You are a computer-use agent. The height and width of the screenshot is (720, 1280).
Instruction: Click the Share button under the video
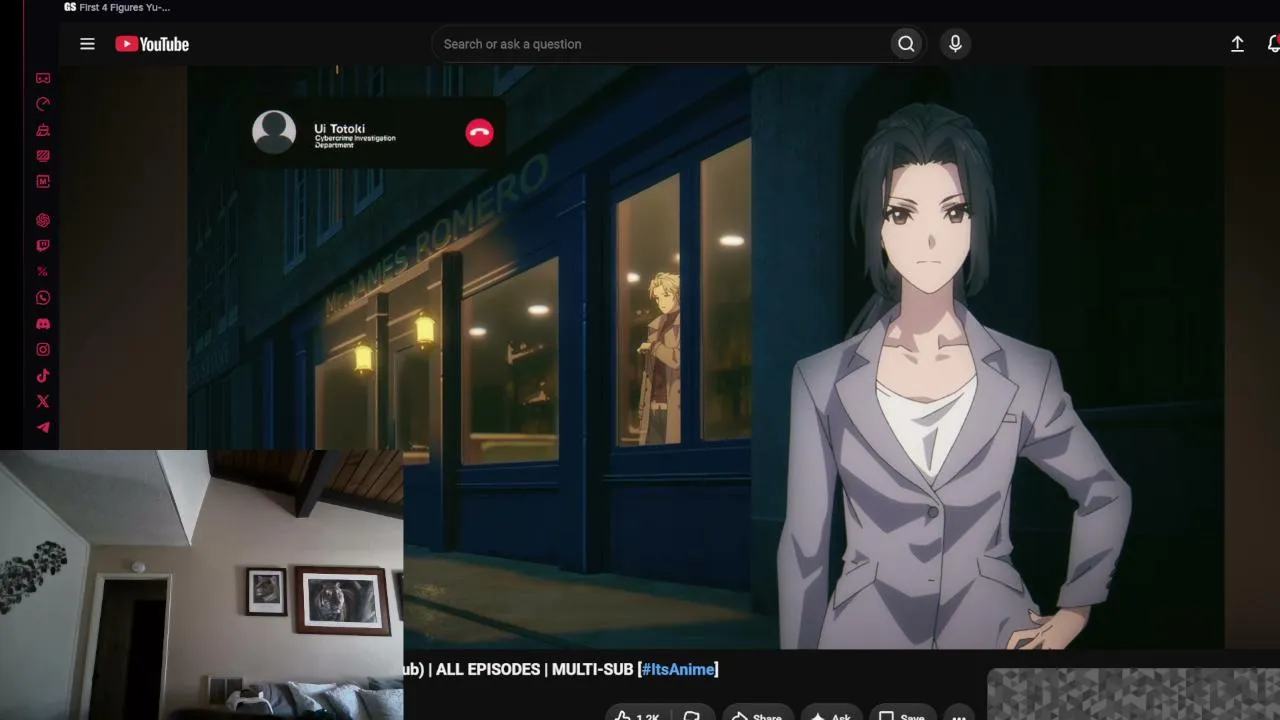pyautogui.click(x=757, y=716)
